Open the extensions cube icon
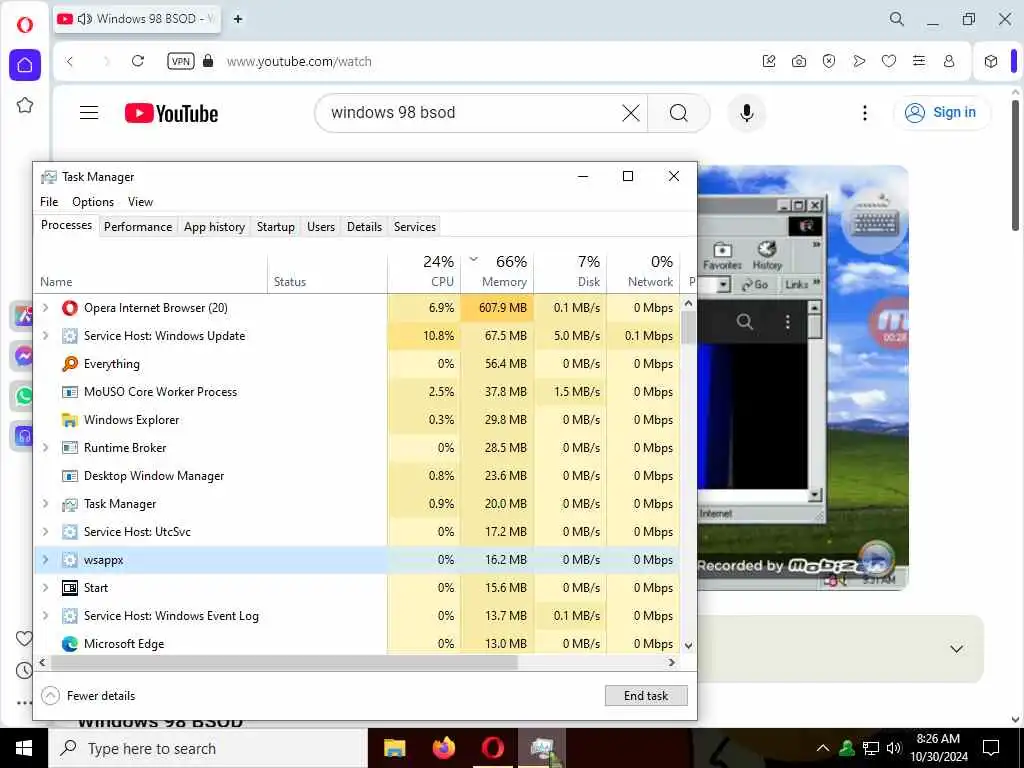Viewport: 1024px width, 768px height. point(991,61)
